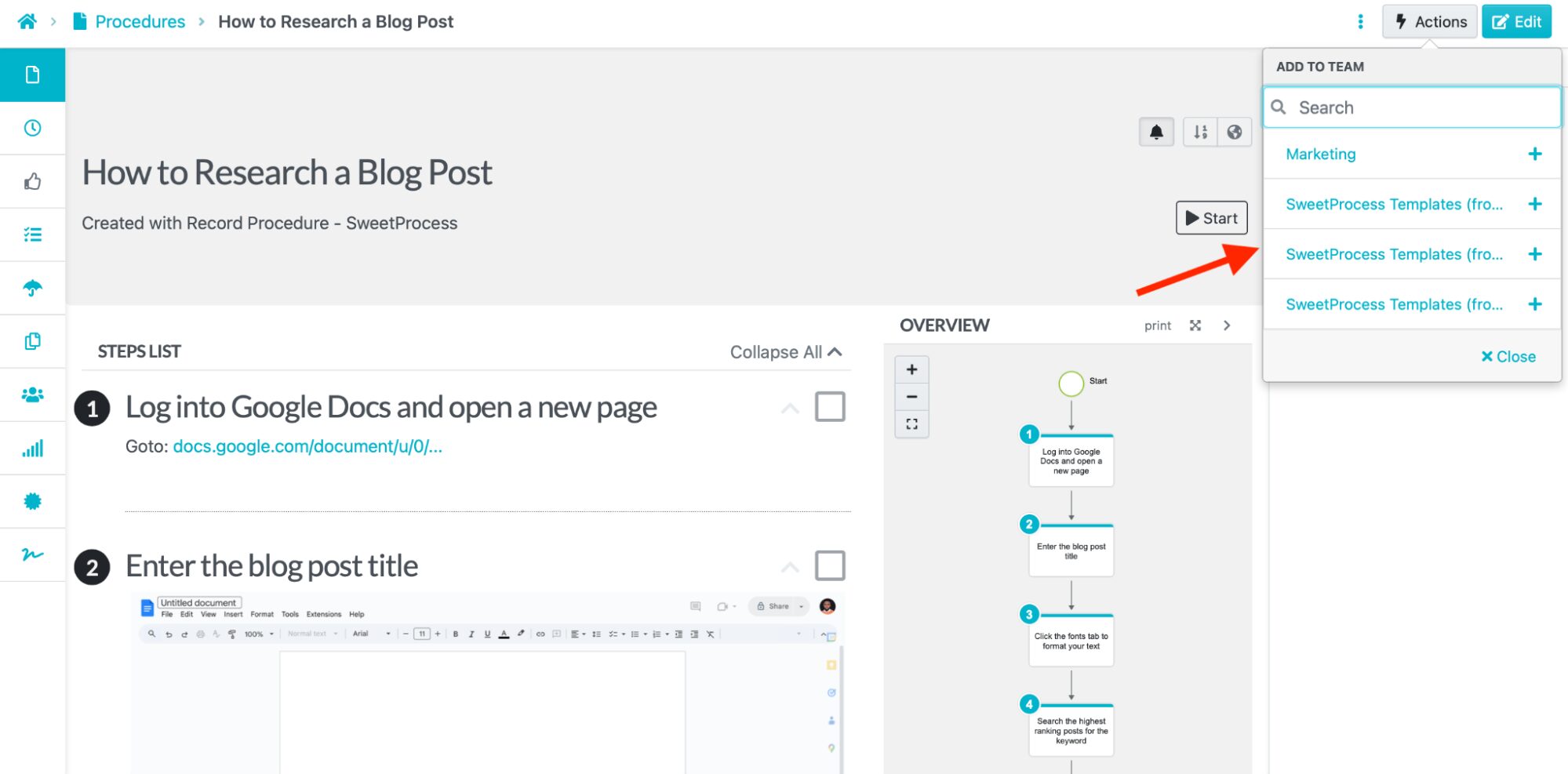The image size is (1568, 774).
Task: Select flowchart node 3 Click the fonts tab
Action: pyautogui.click(x=1071, y=641)
